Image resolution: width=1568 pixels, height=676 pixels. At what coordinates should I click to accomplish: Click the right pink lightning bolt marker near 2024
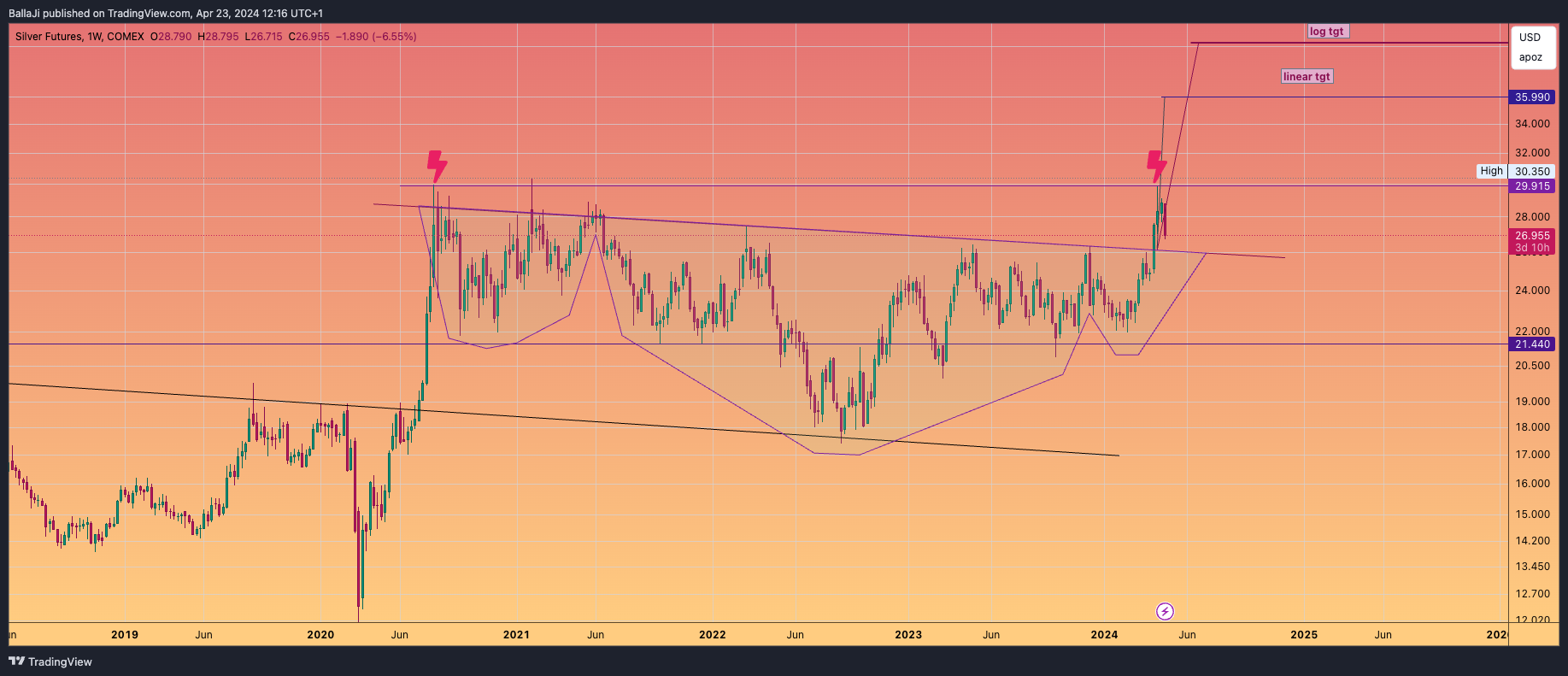(x=1156, y=167)
